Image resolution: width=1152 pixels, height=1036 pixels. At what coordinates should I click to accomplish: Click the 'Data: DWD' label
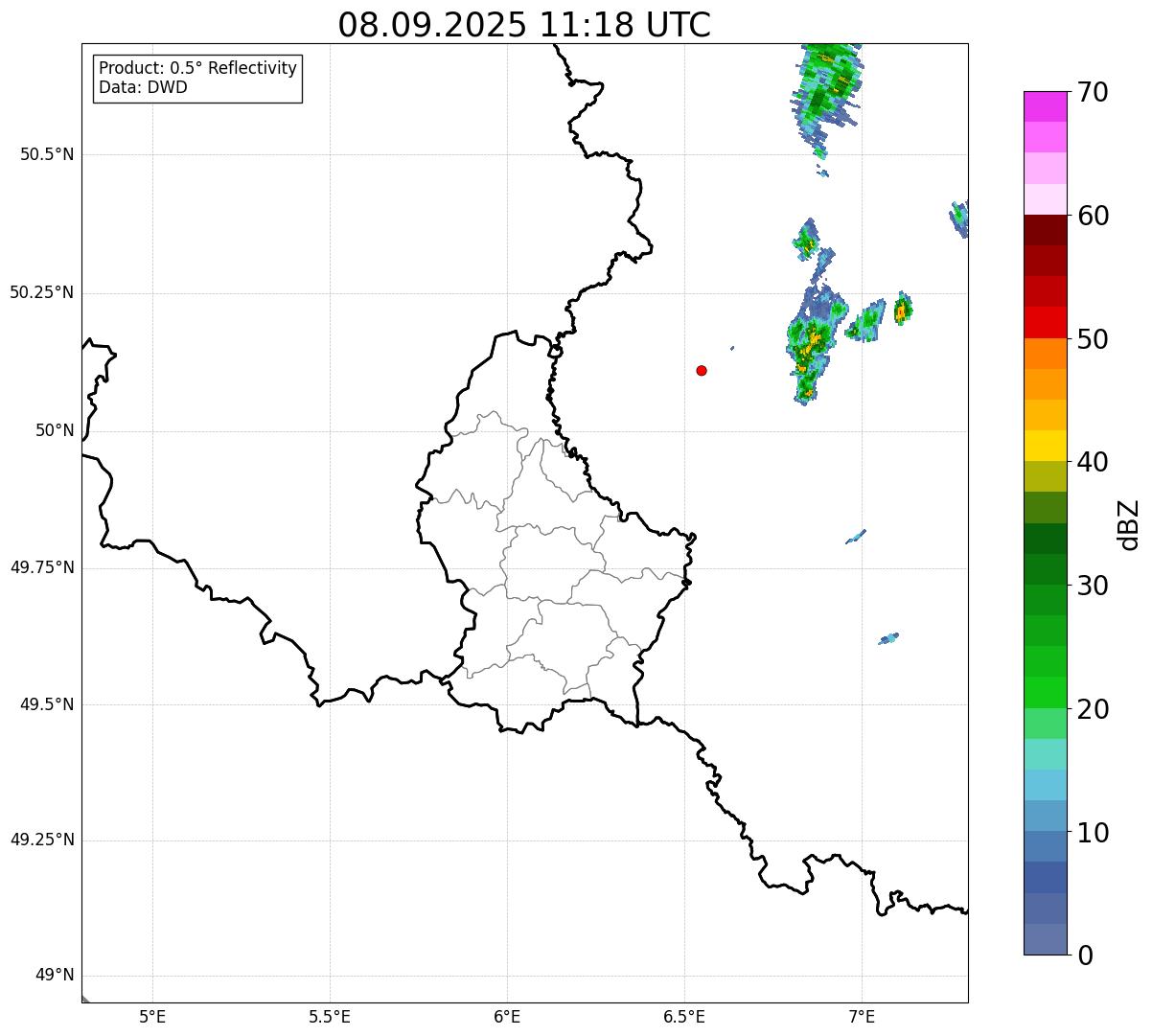[x=143, y=87]
